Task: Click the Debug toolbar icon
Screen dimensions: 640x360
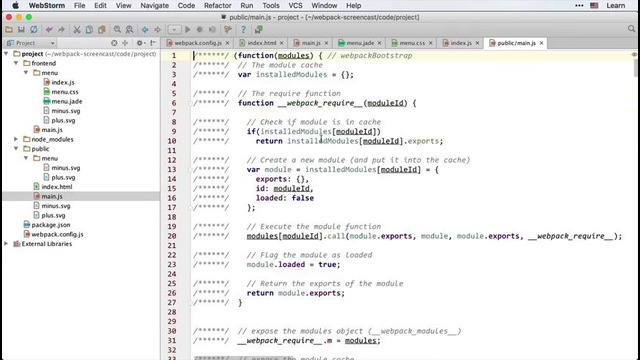Action: tap(200, 30)
